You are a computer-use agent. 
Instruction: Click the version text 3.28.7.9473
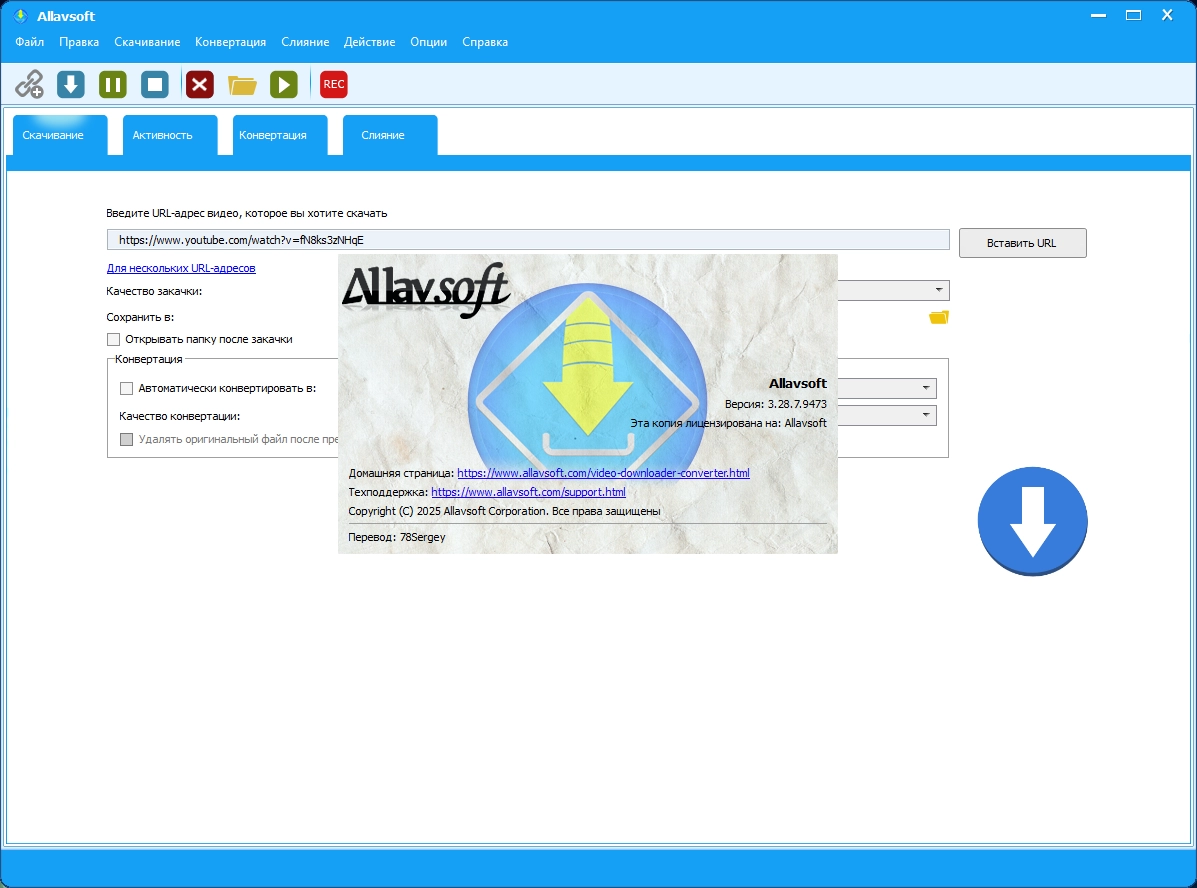coord(797,404)
